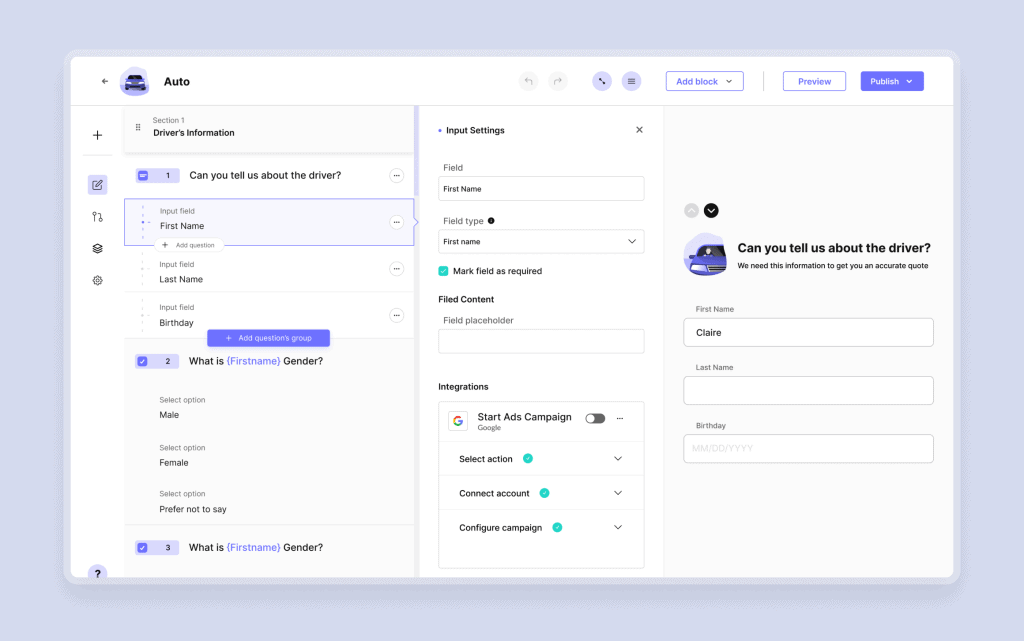Open Start Ads Campaign more options
The height and width of the screenshot is (641, 1024).
tap(620, 418)
